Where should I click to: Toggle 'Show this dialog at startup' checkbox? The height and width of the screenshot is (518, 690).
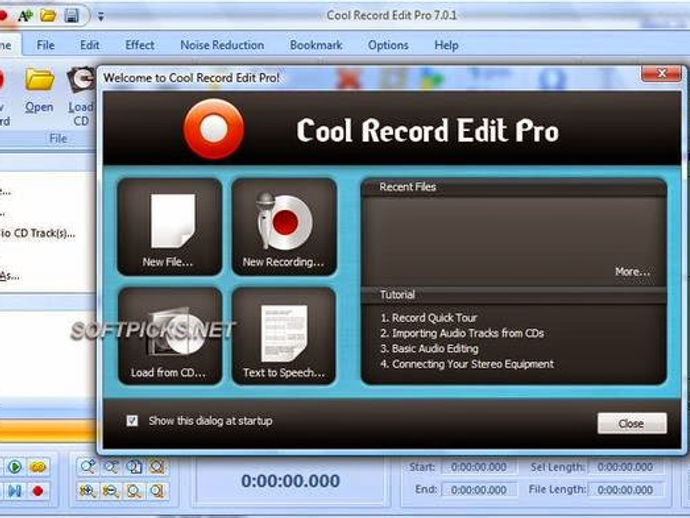click(x=132, y=421)
